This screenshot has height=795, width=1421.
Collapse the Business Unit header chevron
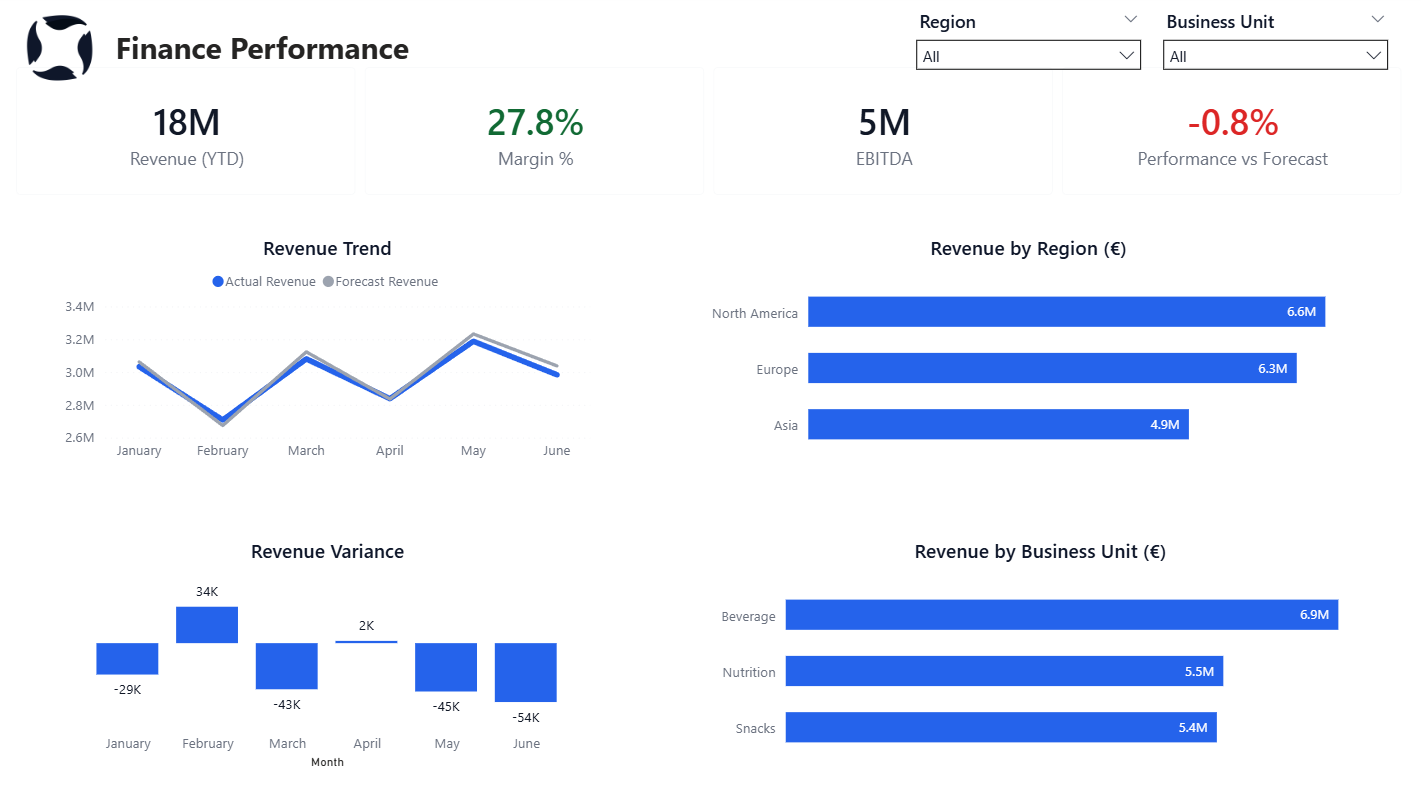[1377, 20]
